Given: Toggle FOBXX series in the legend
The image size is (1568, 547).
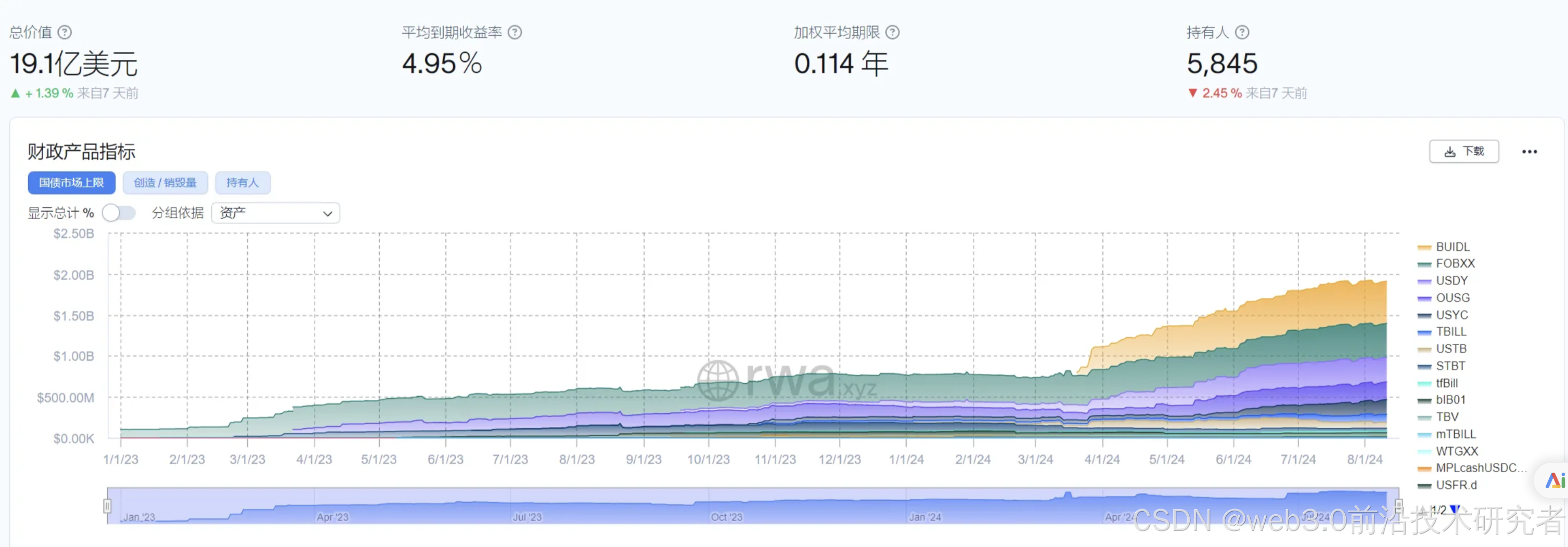Looking at the screenshot, I should 1446,264.
